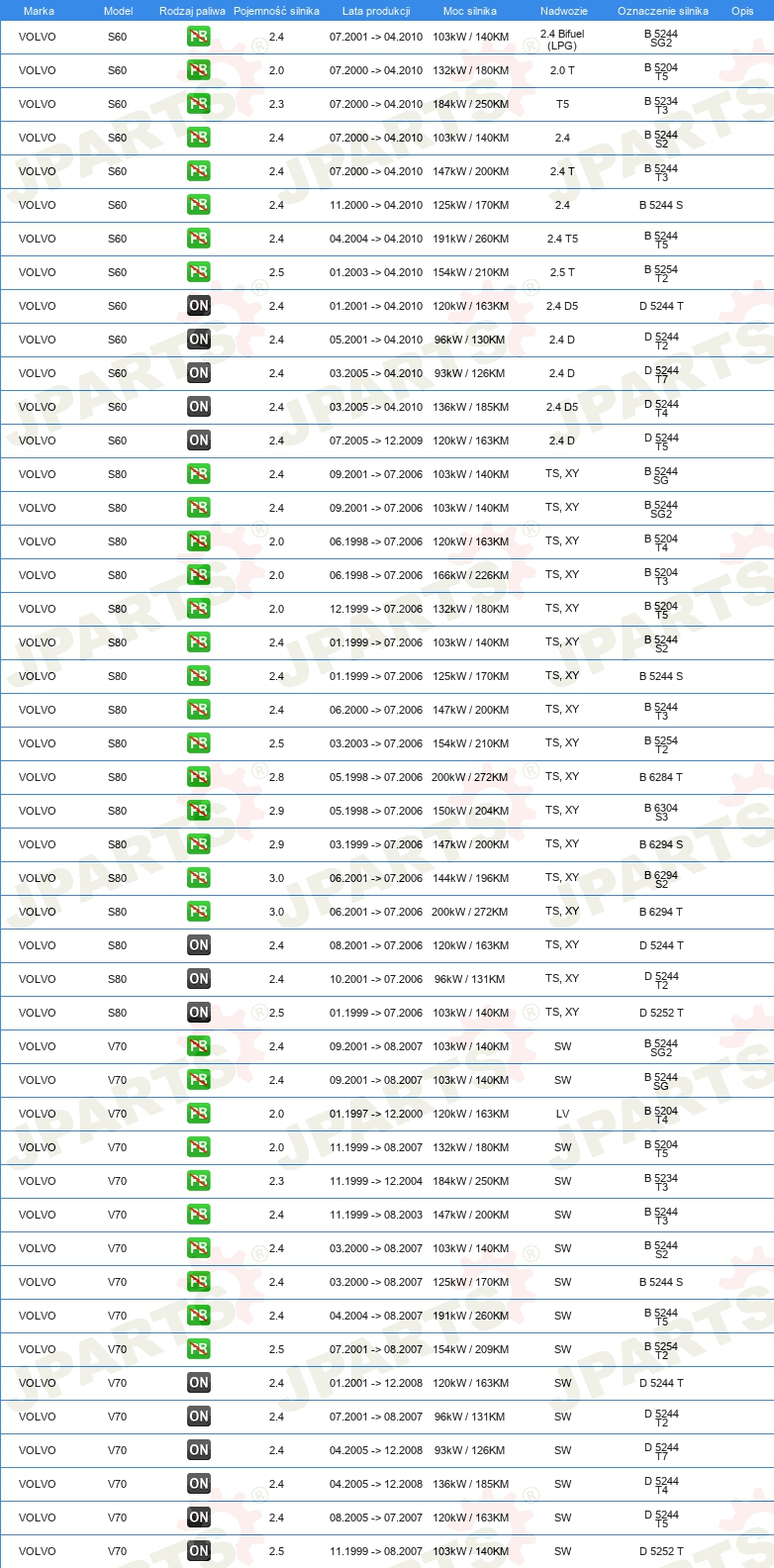Click the petrol icon in S60 B 5244 SG2 row
The image size is (774, 1568).
pos(199,37)
